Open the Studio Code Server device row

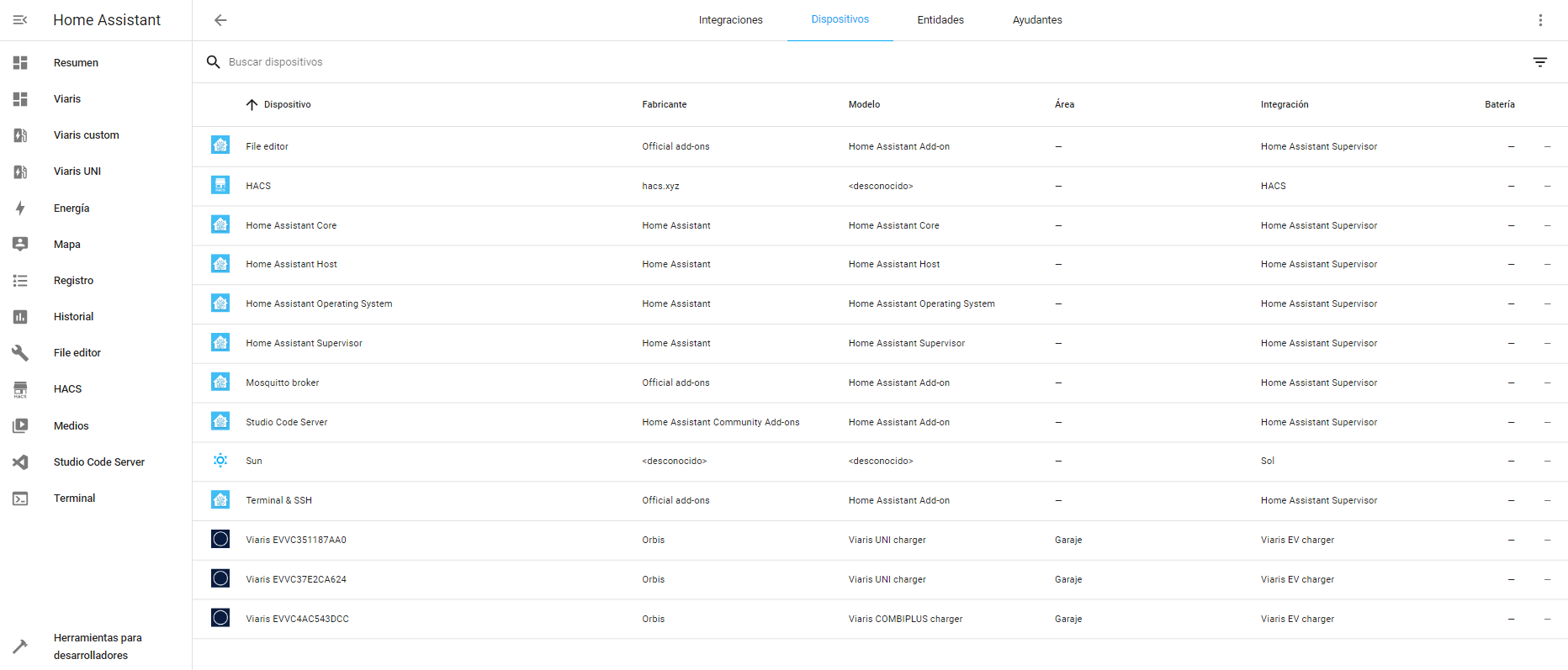point(880,422)
